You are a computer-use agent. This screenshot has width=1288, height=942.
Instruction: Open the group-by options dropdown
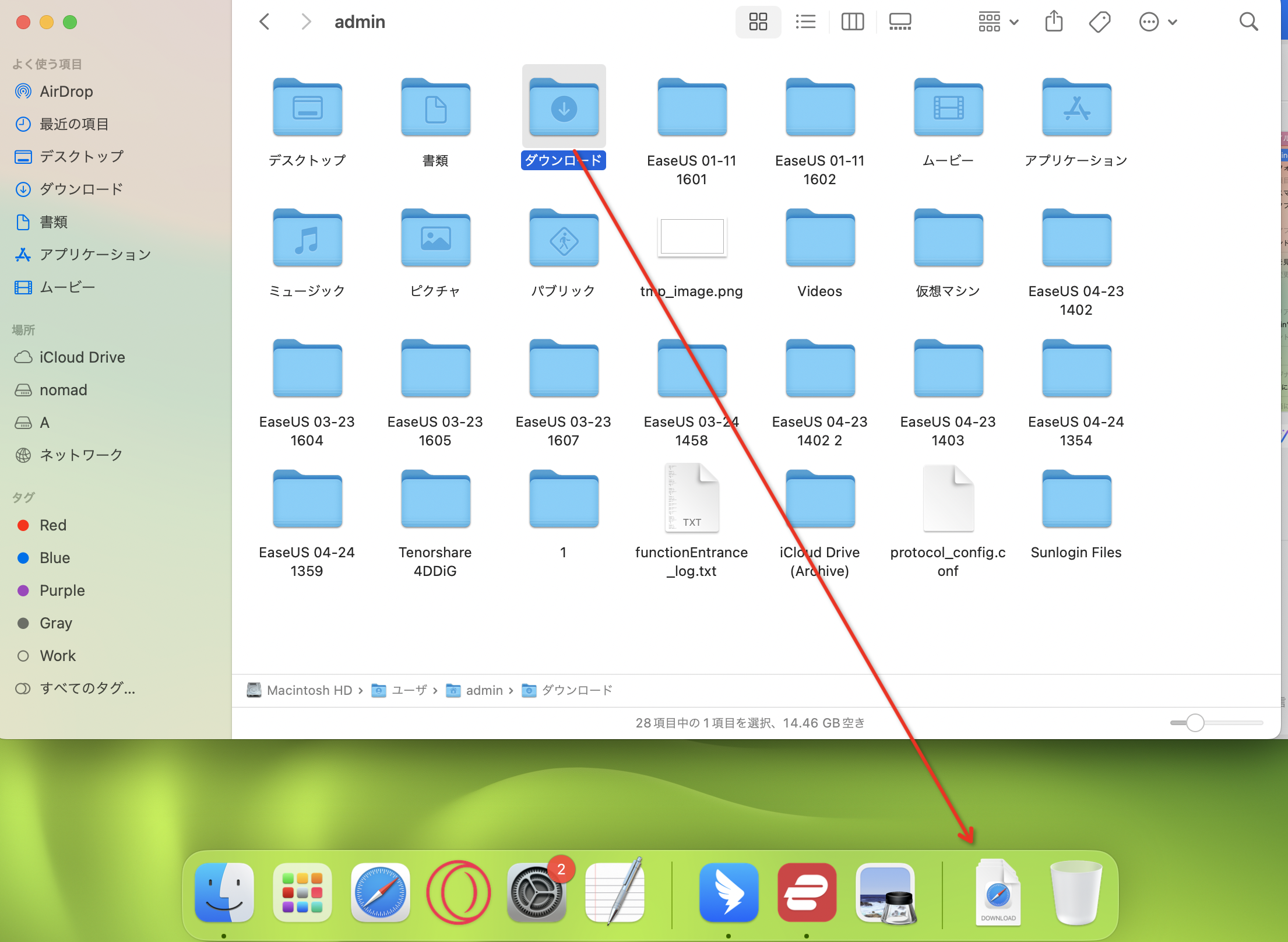coord(998,22)
